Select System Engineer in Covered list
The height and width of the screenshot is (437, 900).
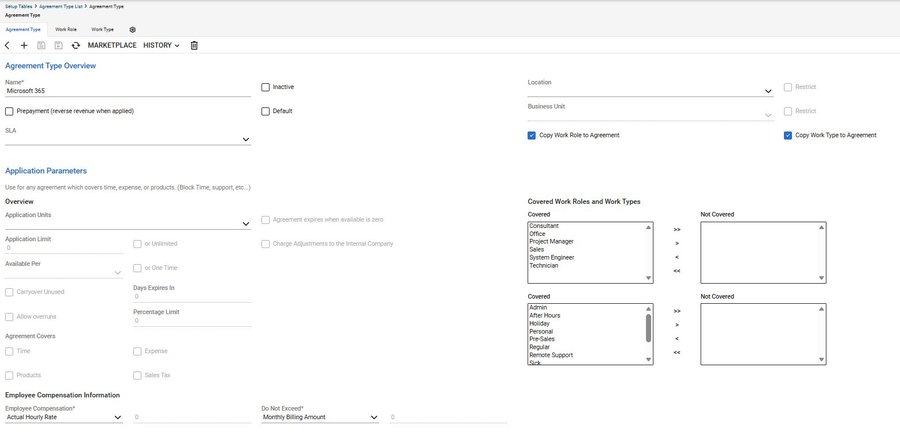click(x=552, y=258)
